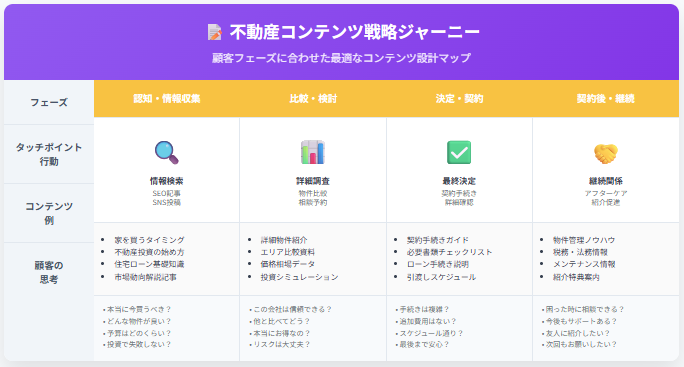The image size is (684, 367).
Task: Click the 価格相場データ list item
Action: 287,264
